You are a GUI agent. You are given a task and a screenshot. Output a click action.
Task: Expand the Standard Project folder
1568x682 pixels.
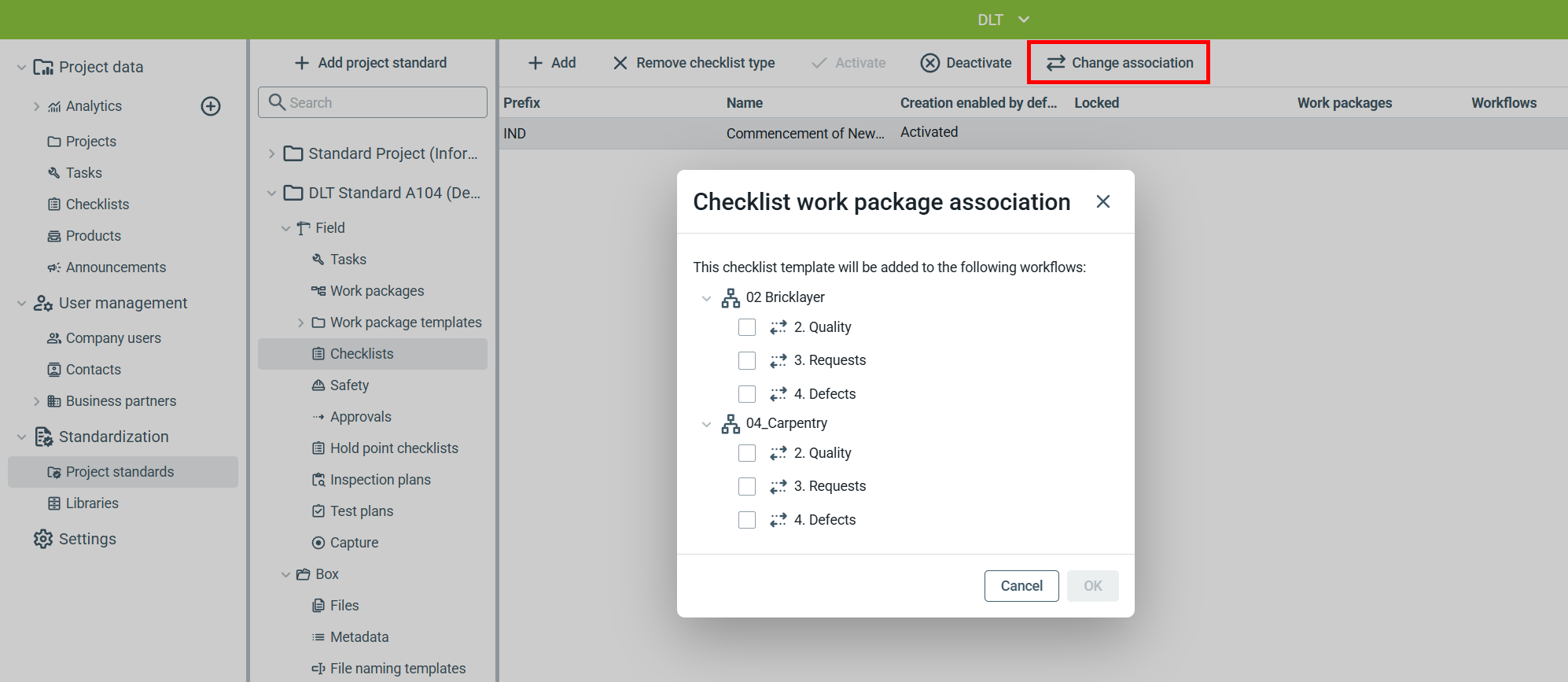[x=271, y=153]
